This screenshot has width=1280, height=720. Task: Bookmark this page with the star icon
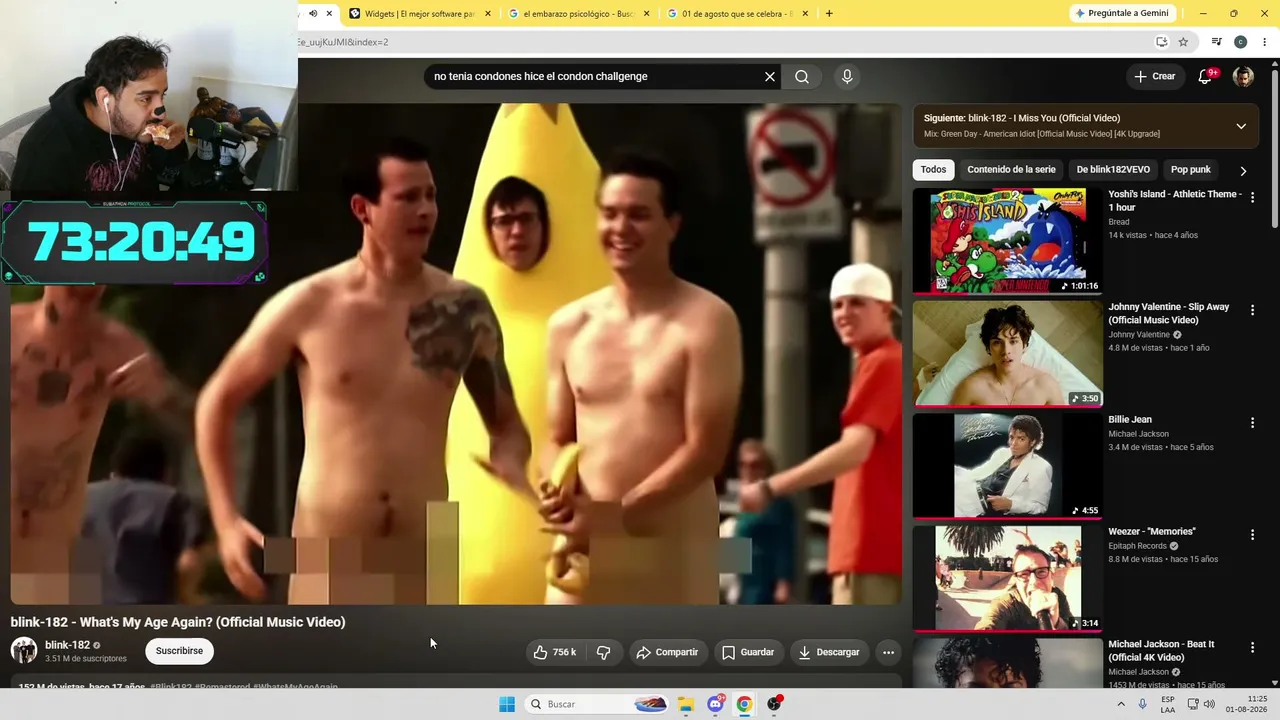coord(1183,42)
